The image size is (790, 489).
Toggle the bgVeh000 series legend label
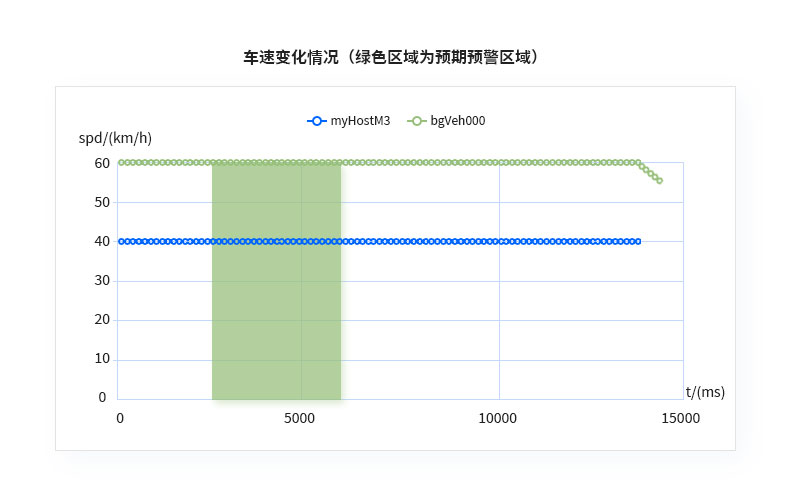[x=458, y=121]
